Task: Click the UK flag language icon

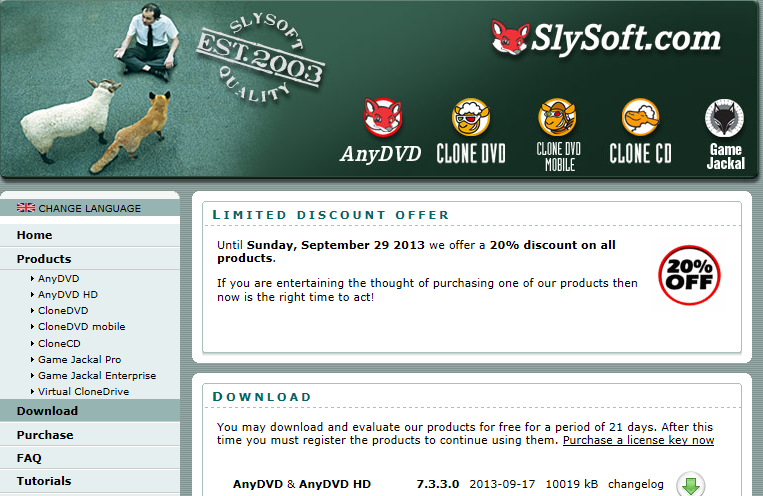Action: pyautogui.click(x=26, y=208)
